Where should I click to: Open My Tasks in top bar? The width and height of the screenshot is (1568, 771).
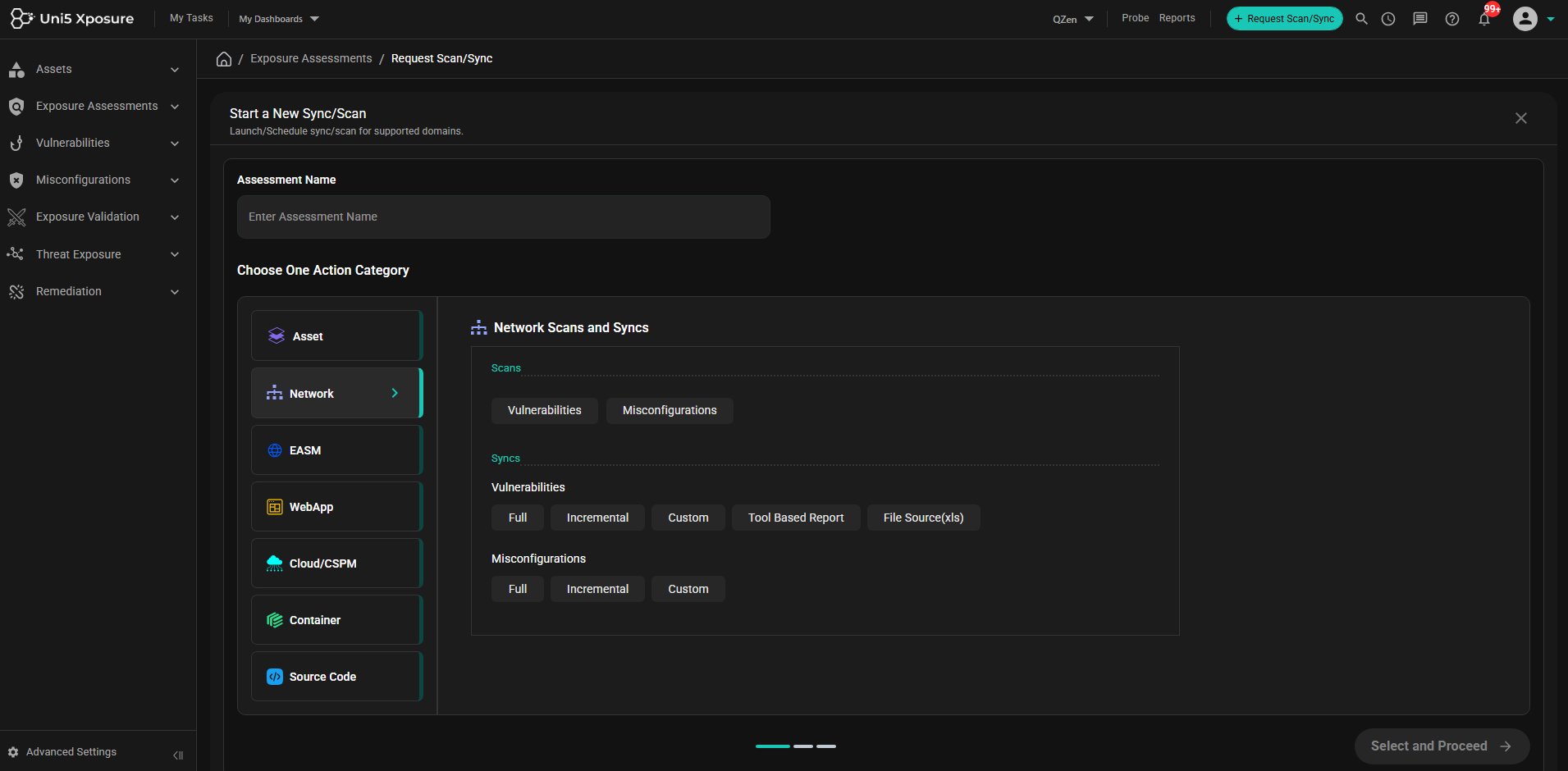(191, 18)
